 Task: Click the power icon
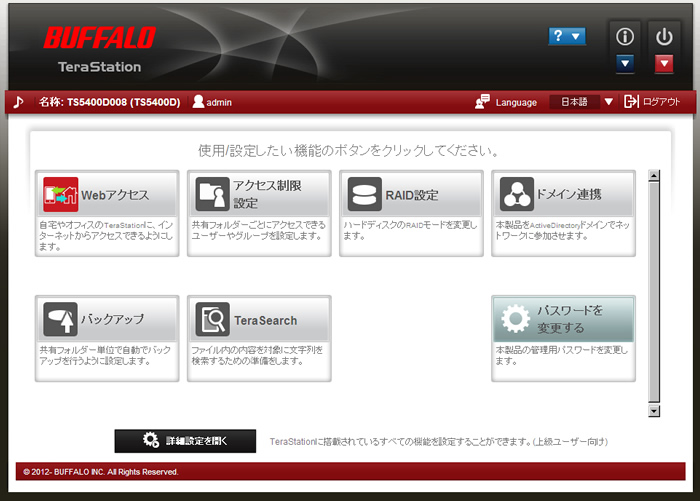(x=664, y=37)
